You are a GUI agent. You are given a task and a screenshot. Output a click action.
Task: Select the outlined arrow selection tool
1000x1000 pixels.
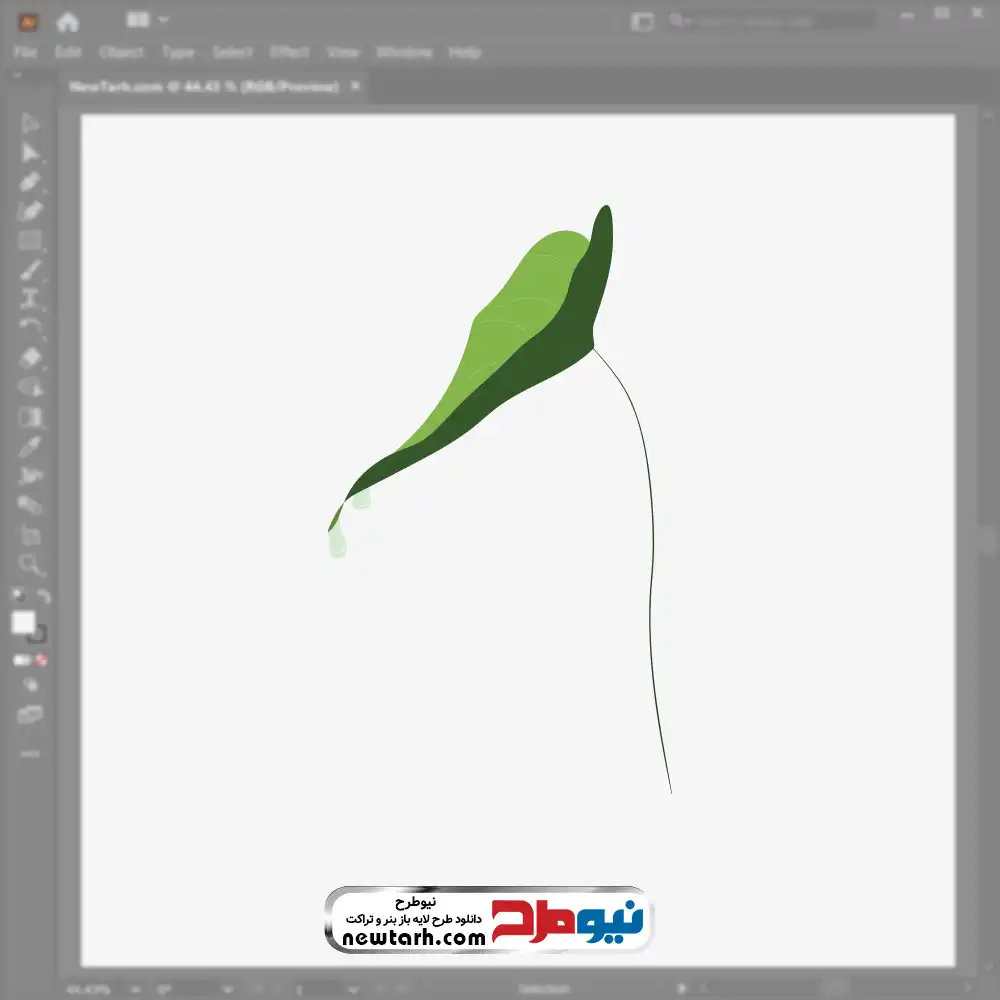29,123
